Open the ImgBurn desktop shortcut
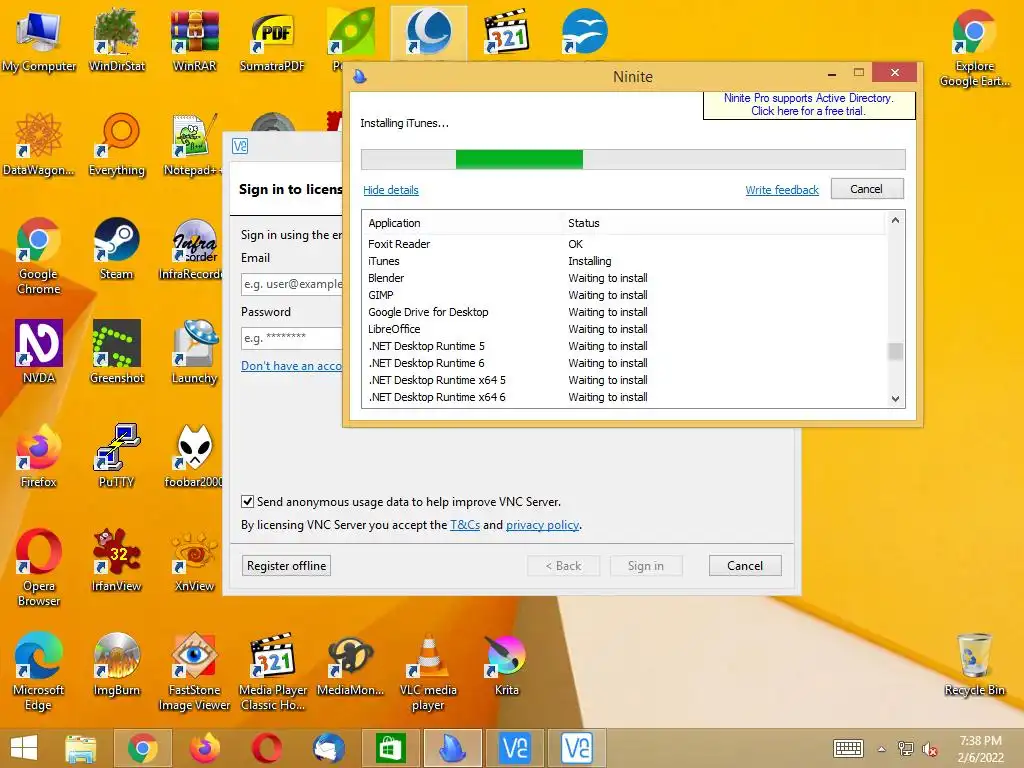1024x768 pixels. 116,664
